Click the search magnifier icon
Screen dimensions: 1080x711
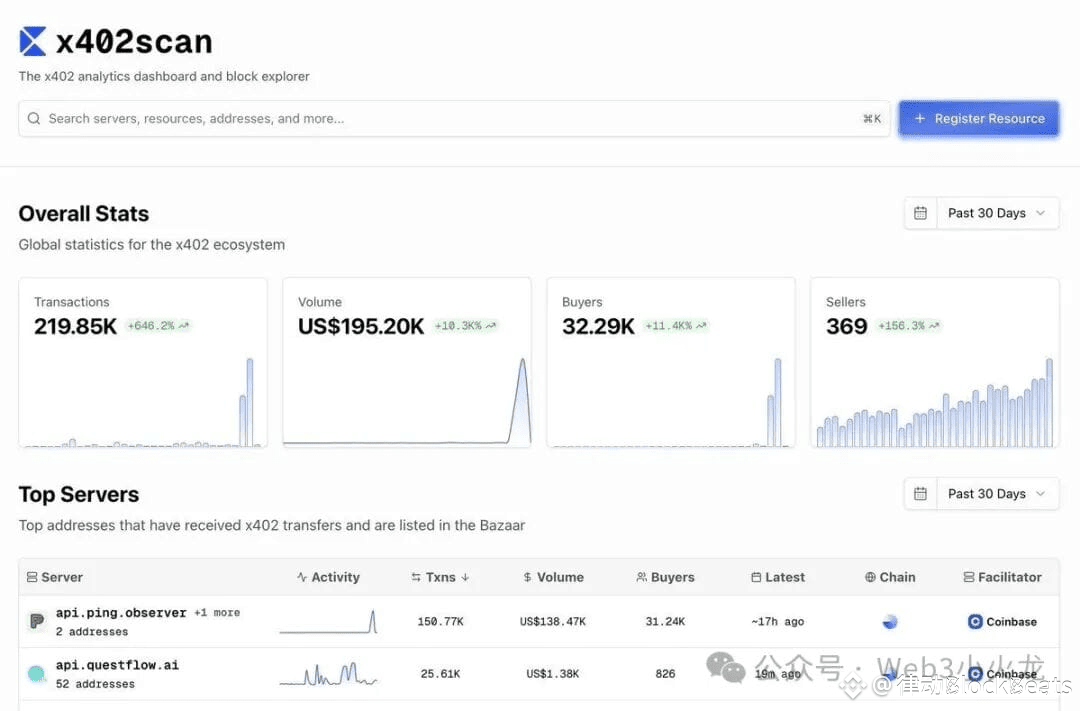[x=34, y=118]
